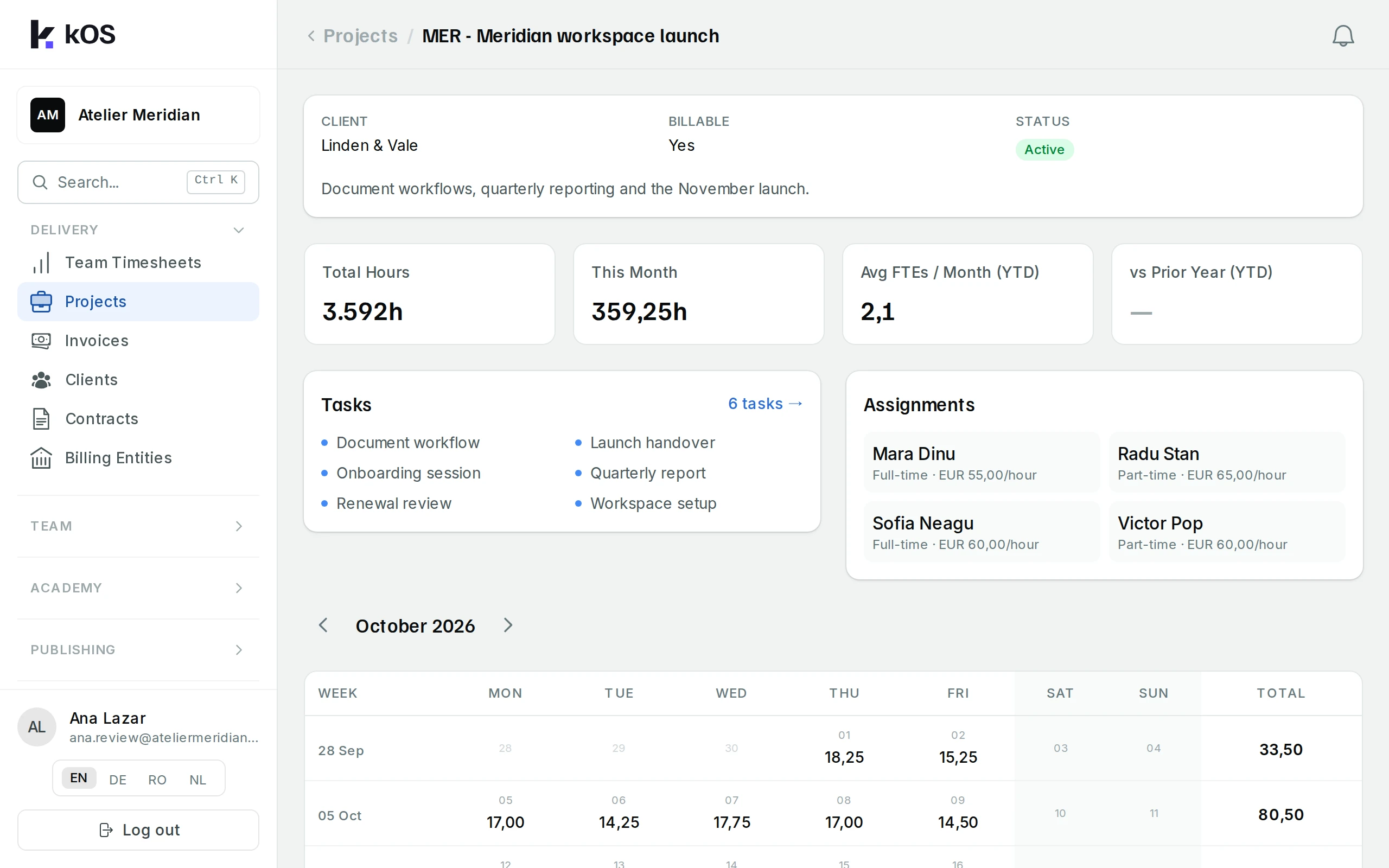Click the Team Timesheets bar chart icon
The height and width of the screenshot is (868, 1389).
click(41, 263)
